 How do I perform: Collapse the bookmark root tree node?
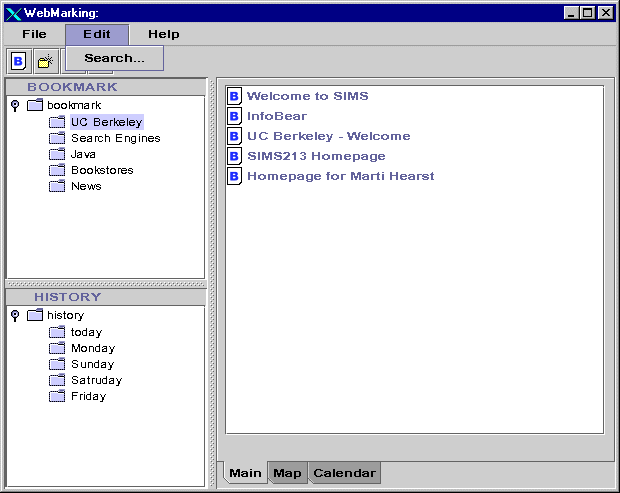tap(15, 105)
